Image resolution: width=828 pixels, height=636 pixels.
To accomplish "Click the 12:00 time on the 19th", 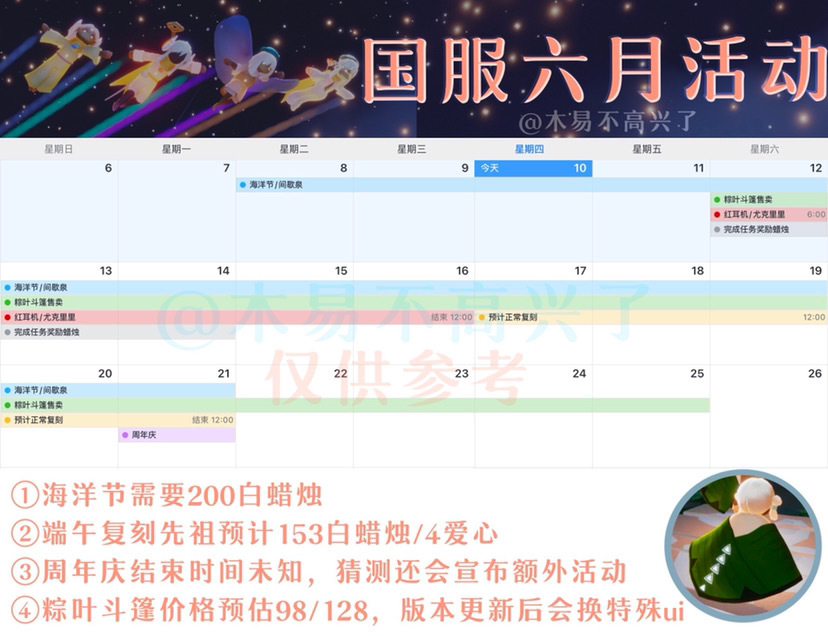I will click(x=814, y=317).
